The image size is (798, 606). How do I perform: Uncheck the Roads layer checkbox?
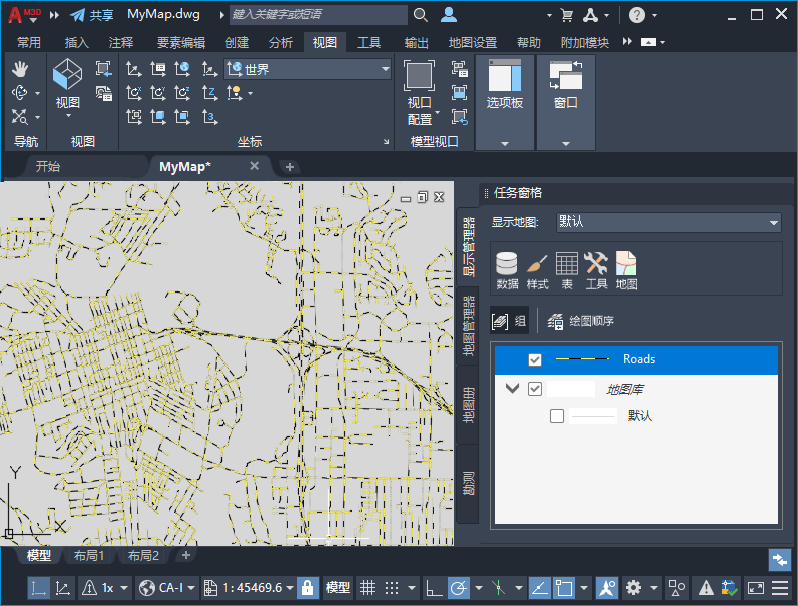point(535,360)
